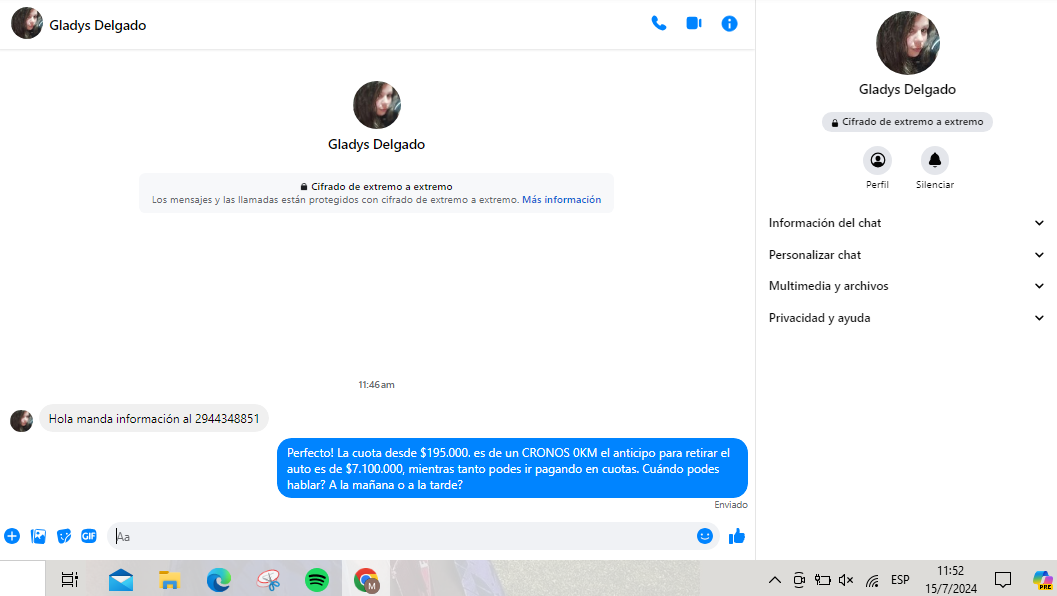Open Spotify from the taskbar

317,579
